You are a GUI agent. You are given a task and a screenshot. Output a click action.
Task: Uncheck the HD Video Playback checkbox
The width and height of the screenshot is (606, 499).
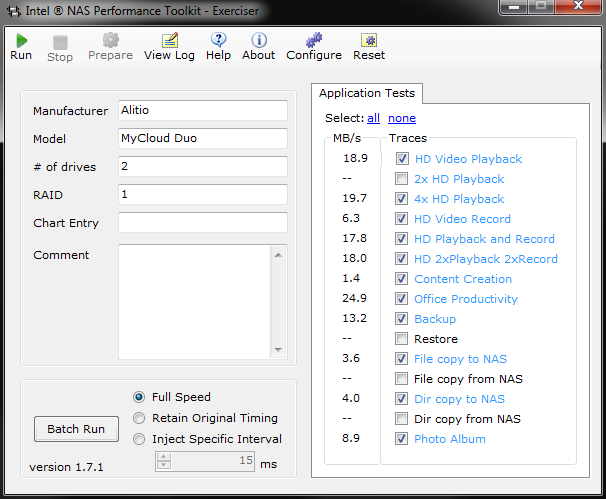click(402, 158)
